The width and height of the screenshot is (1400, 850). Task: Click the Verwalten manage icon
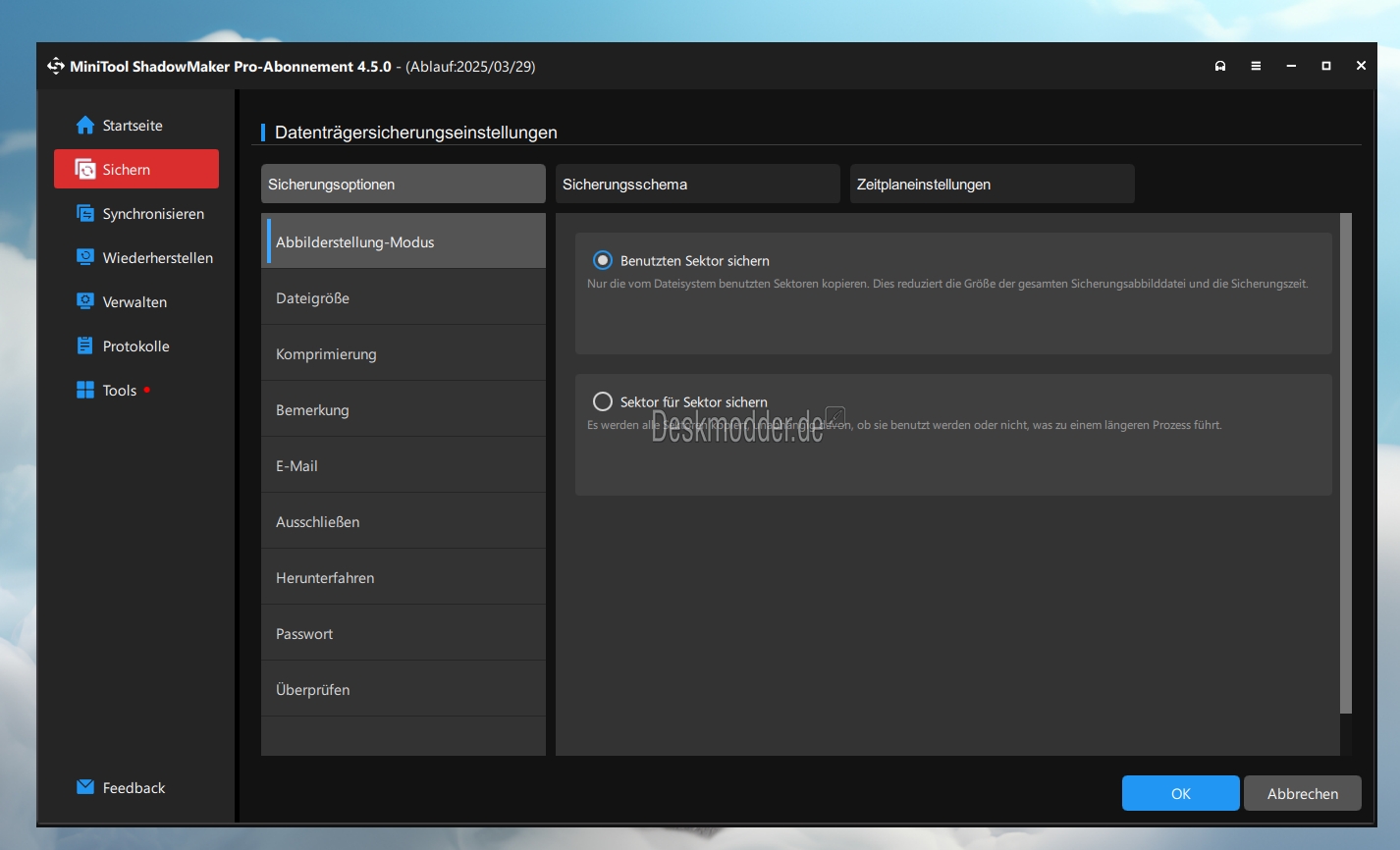point(85,301)
